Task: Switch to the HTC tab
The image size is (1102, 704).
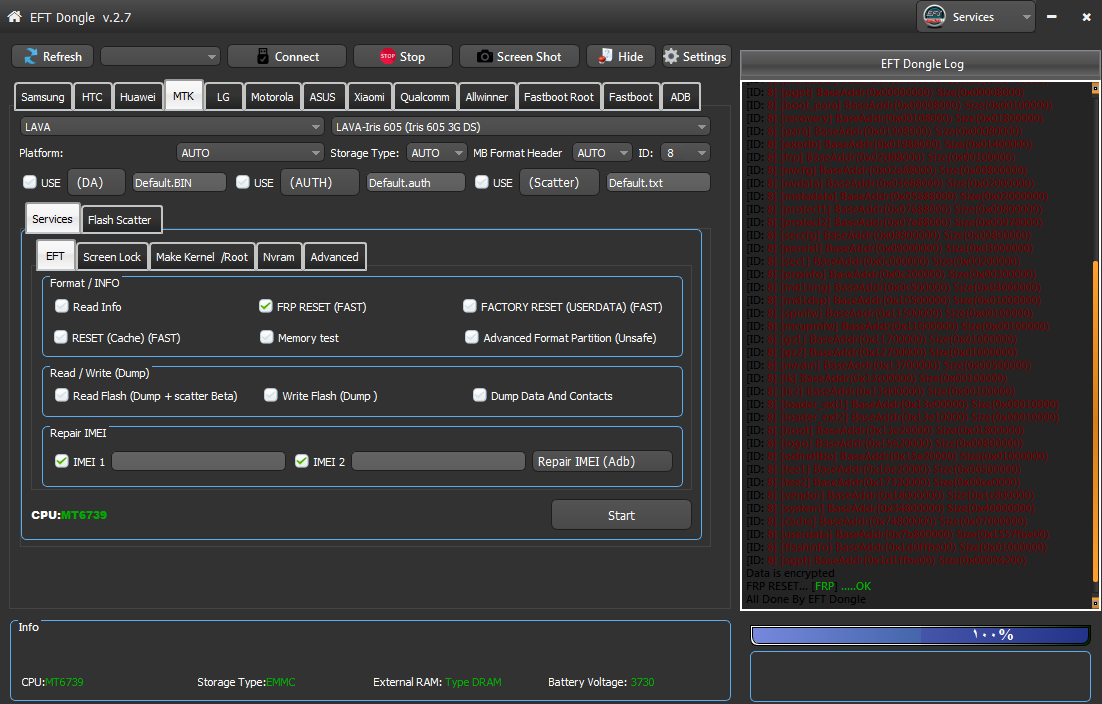Action: pyautogui.click(x=92, y=97)
